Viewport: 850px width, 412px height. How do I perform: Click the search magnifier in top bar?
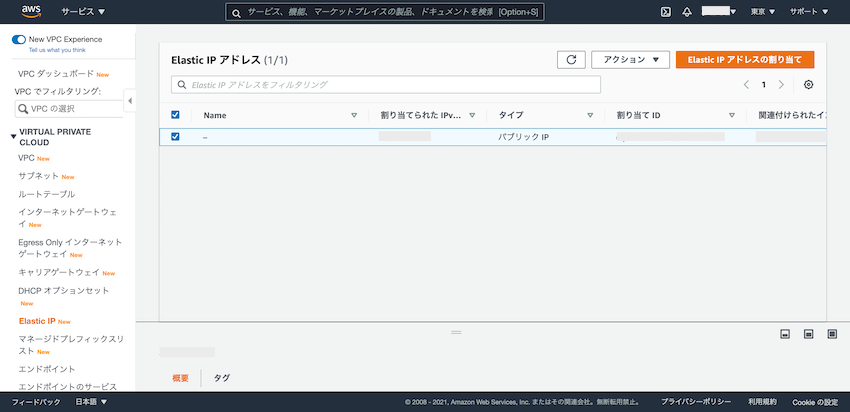pos(236,13)
